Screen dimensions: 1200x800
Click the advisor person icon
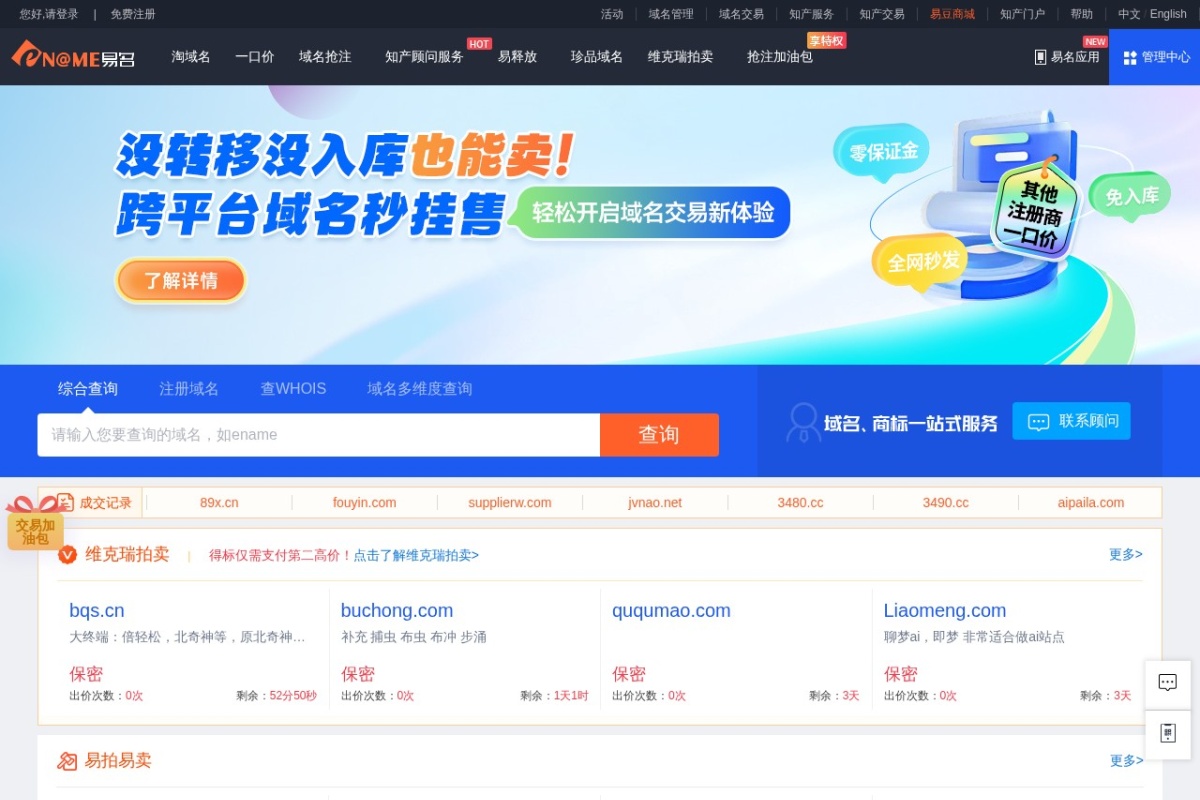(x=803, y=422)
